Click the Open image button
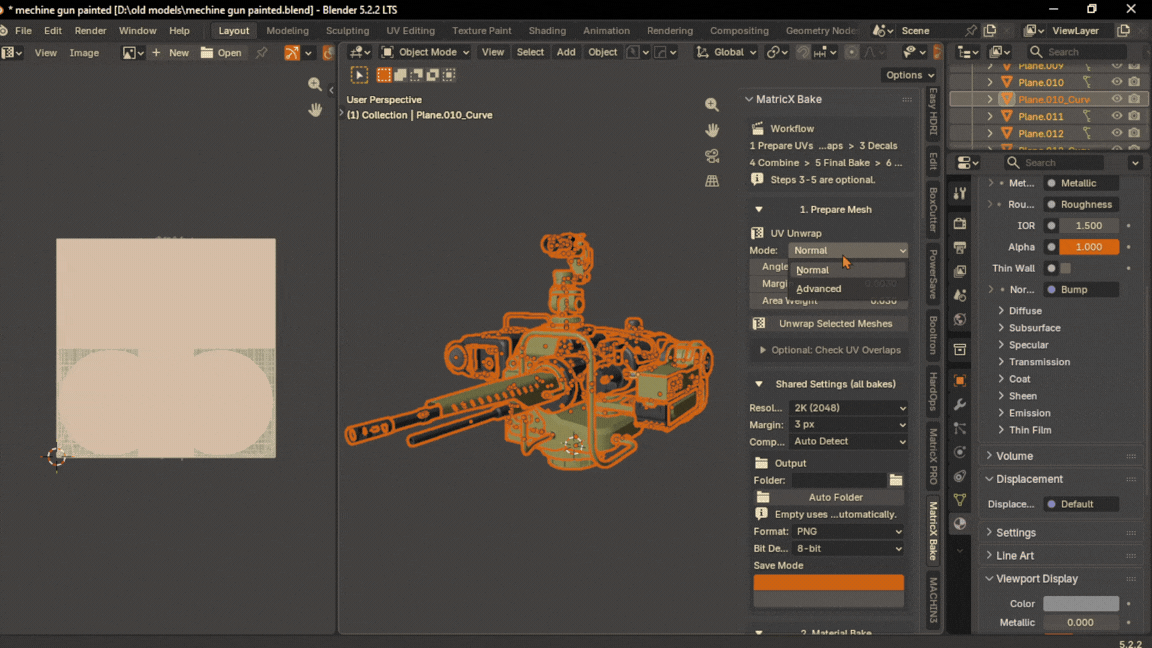The width and height of the screenshot is (1152, 648). point(221,53)
